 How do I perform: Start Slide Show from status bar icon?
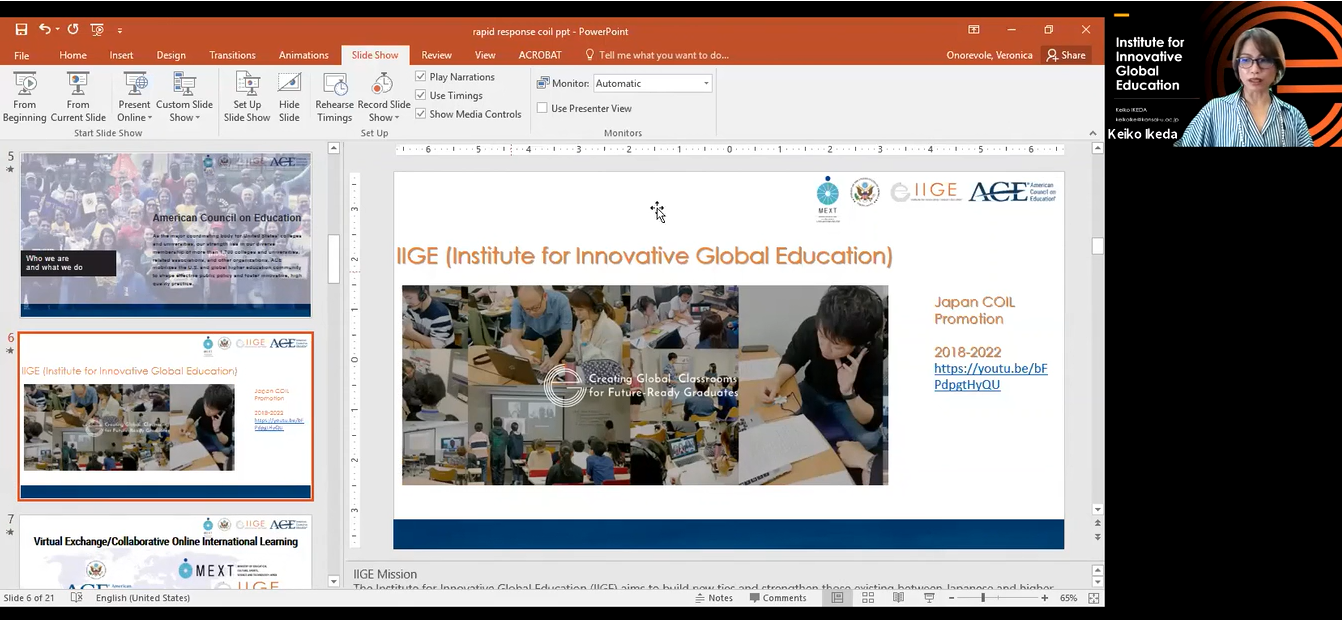point(929,598)
